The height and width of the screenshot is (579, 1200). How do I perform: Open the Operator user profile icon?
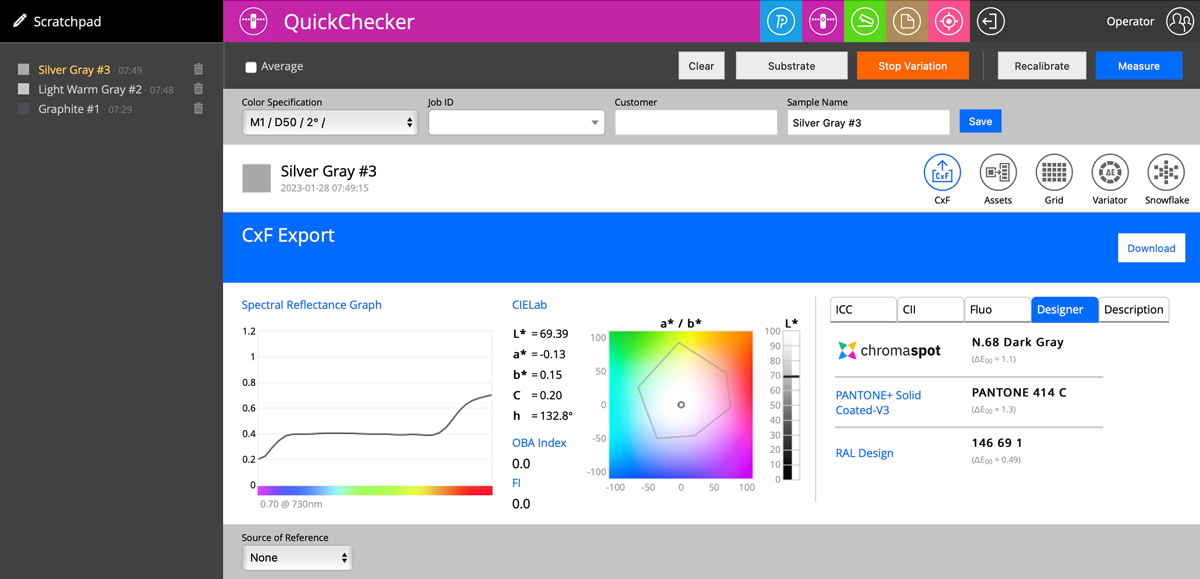point(1180,21)
